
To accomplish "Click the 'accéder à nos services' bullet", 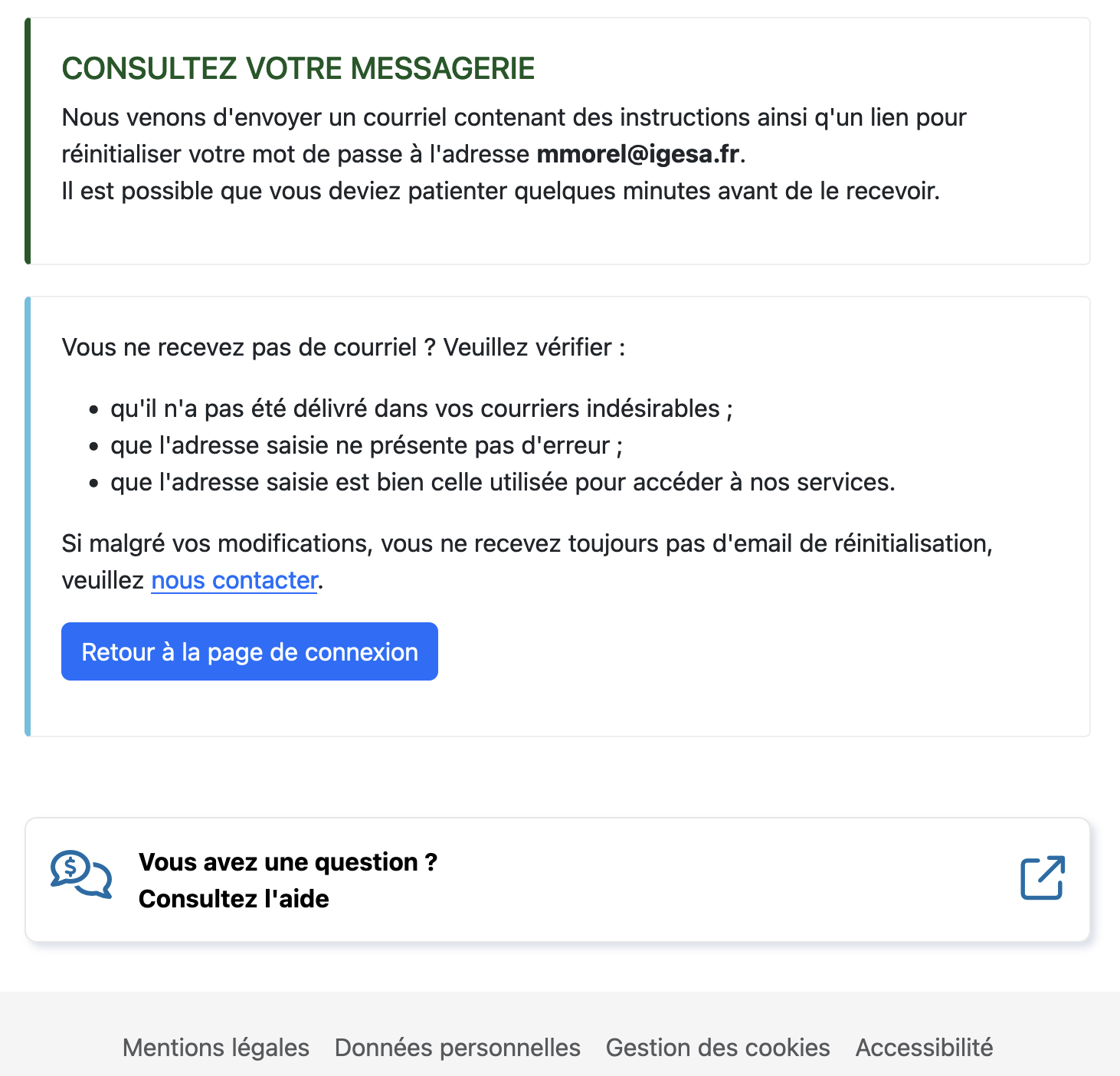I will click(x=503, y=482).
